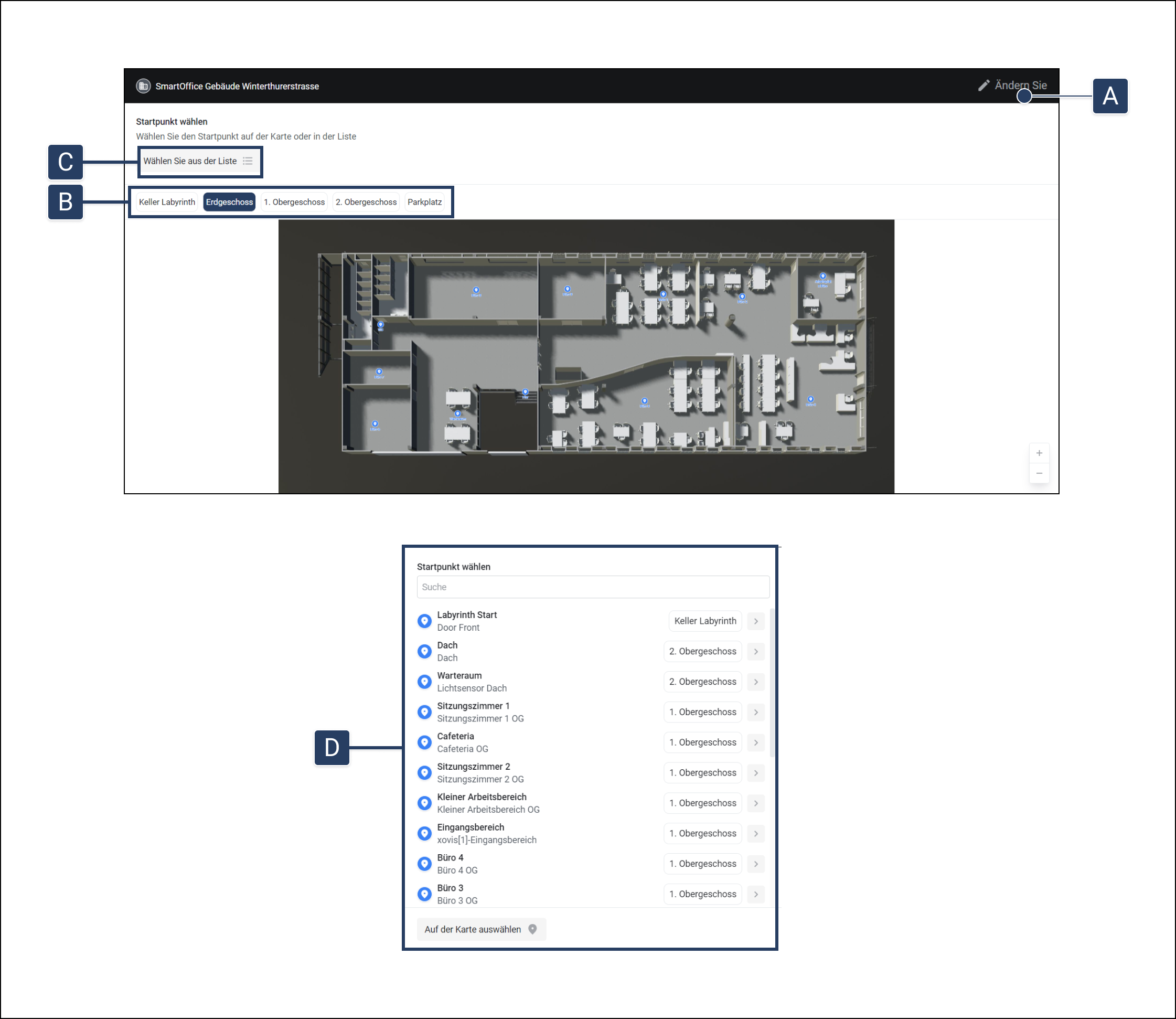
Task: Click the location pin icon for Büro 4
Action: (424, 864)
